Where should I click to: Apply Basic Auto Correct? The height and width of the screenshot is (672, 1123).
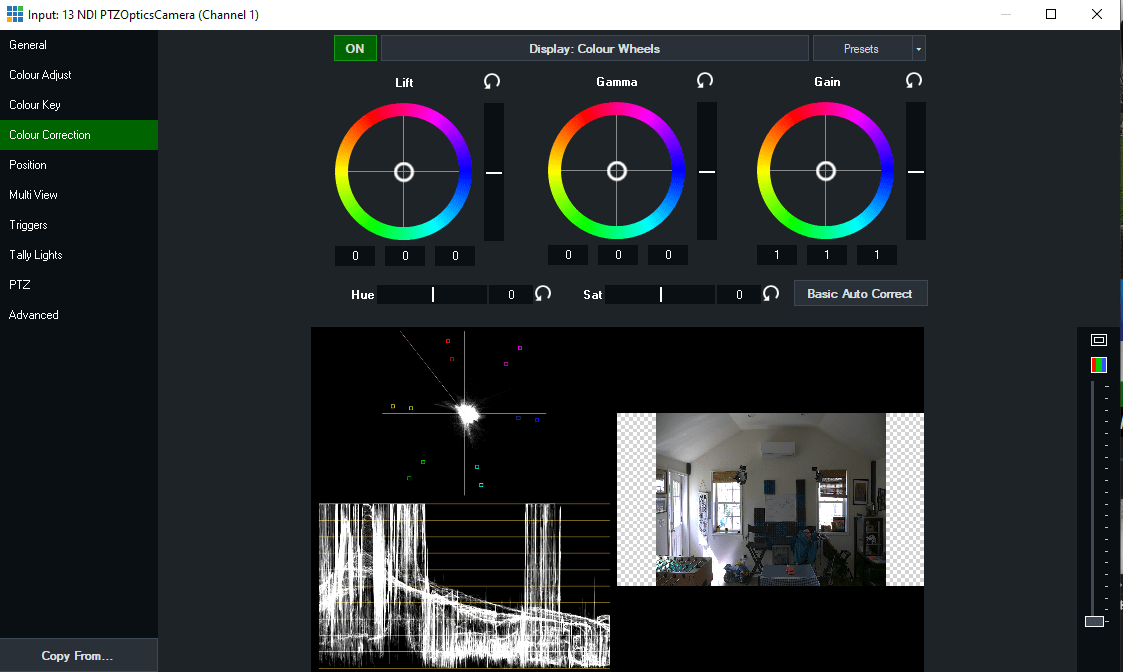pos(860,293)
